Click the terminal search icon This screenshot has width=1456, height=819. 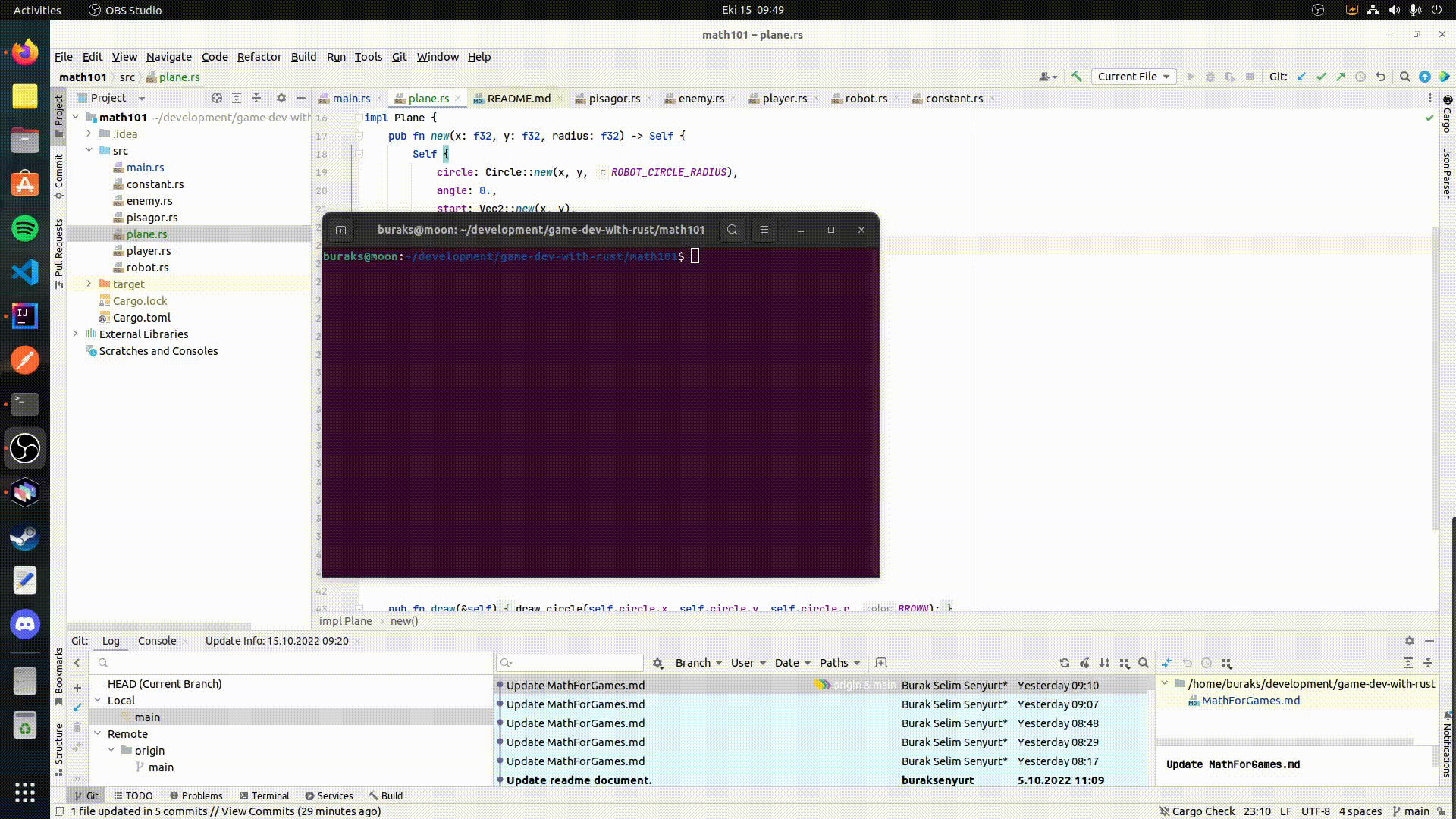732,230
